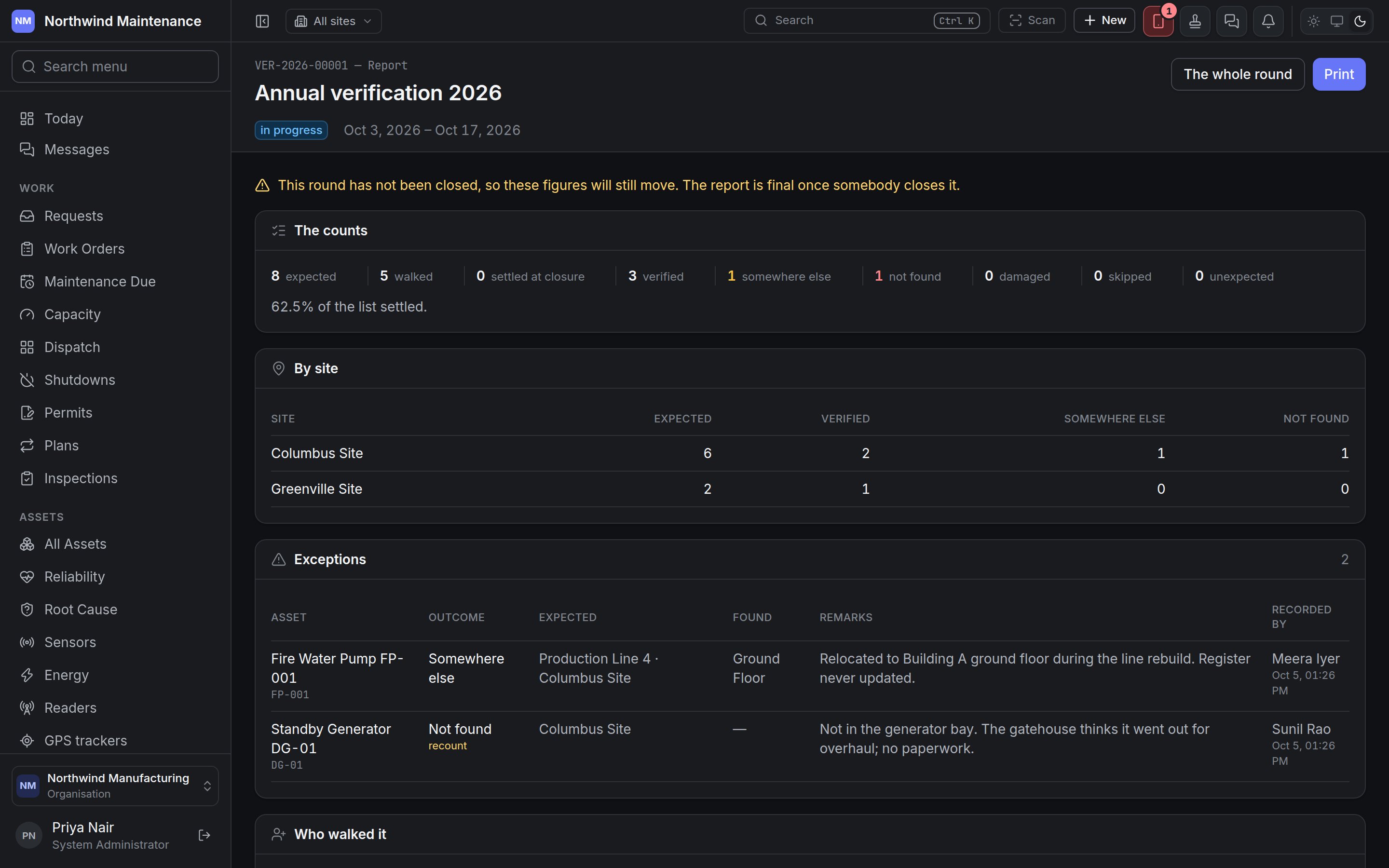Log out using the sign-out icon
The width and height of the screenshot is (1389, 868).
point(204,835)
